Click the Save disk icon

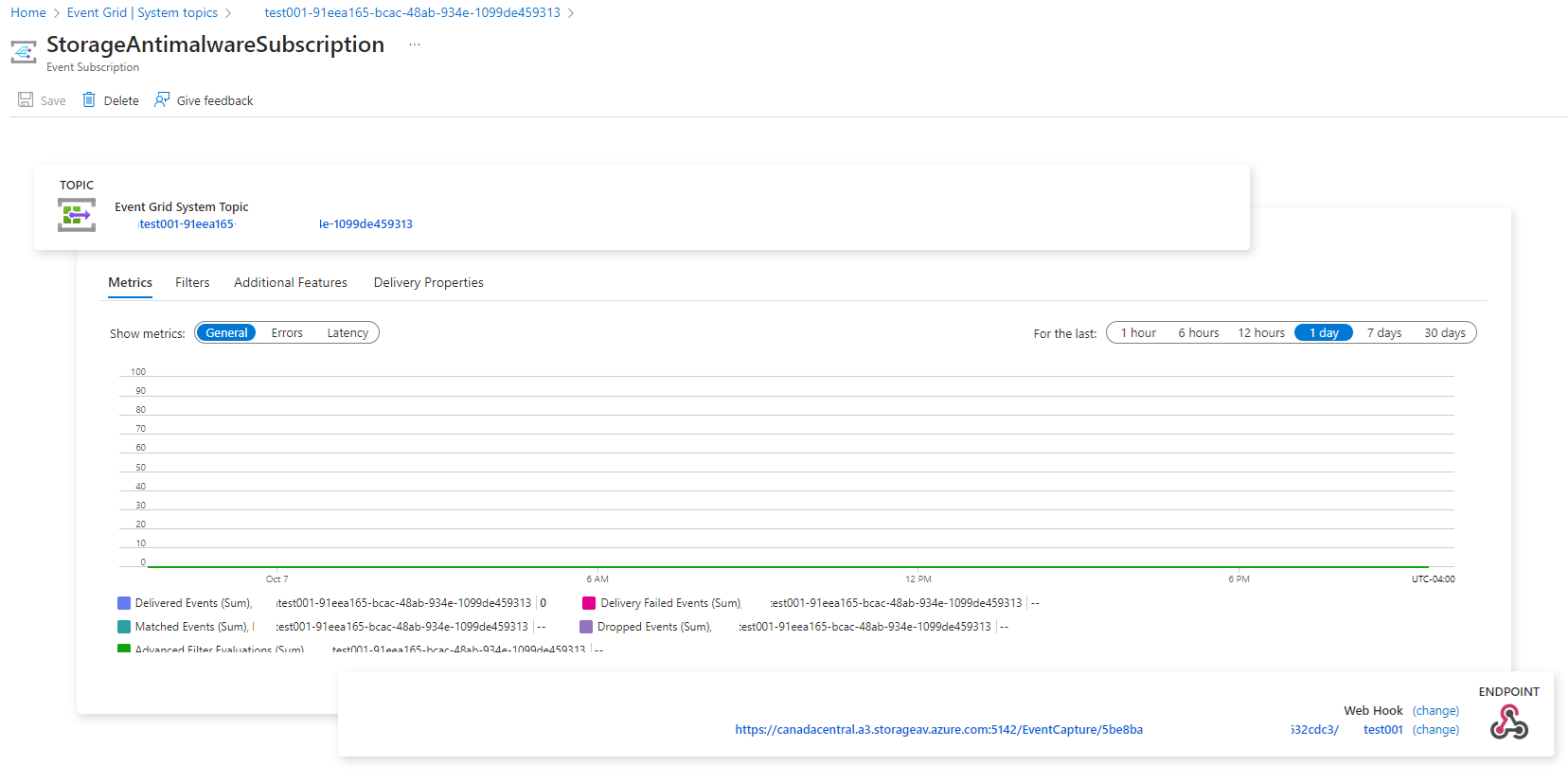pos(26,100)
